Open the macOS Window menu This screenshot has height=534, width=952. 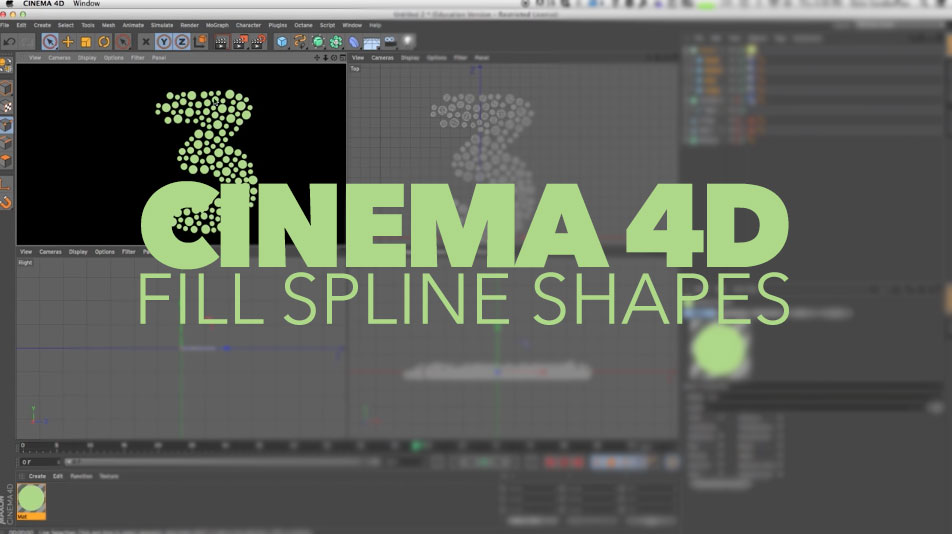(86, 4)
